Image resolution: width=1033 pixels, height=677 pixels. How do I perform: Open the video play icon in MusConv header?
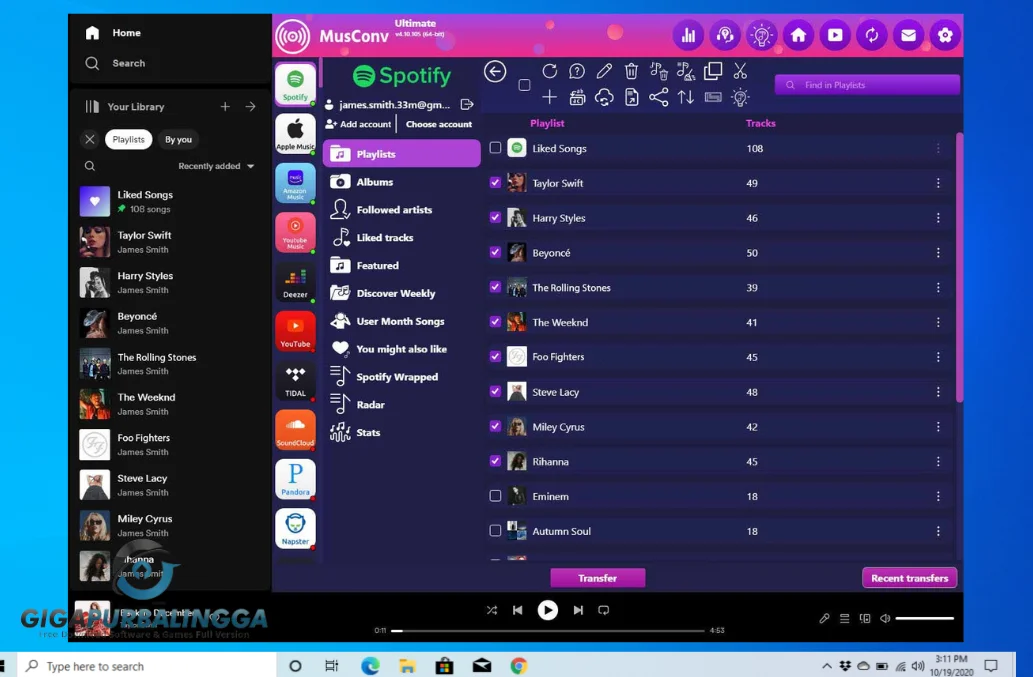[835, 35]
